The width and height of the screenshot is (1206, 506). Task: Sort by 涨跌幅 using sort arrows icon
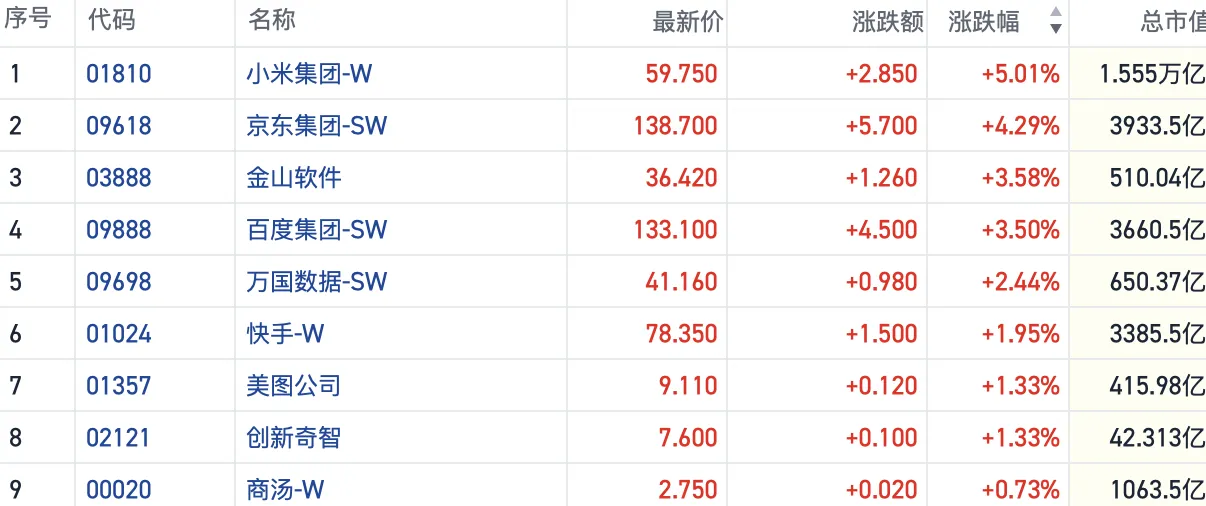click(x=1055, y=21)
